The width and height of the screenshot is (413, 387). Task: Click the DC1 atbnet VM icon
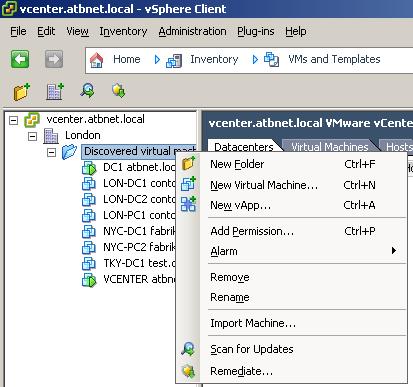click(89, 168)
